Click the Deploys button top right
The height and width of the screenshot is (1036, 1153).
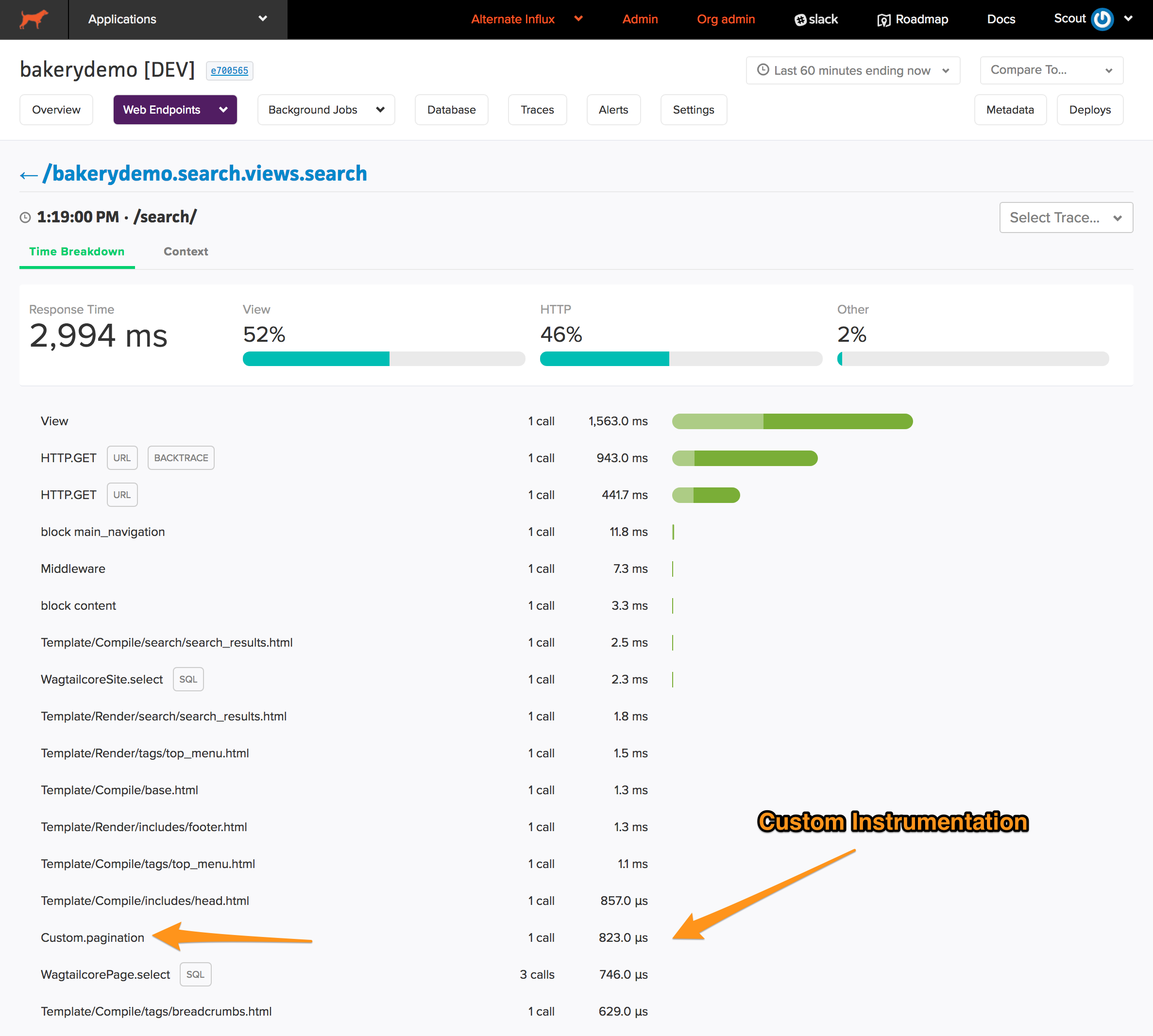1092,109
